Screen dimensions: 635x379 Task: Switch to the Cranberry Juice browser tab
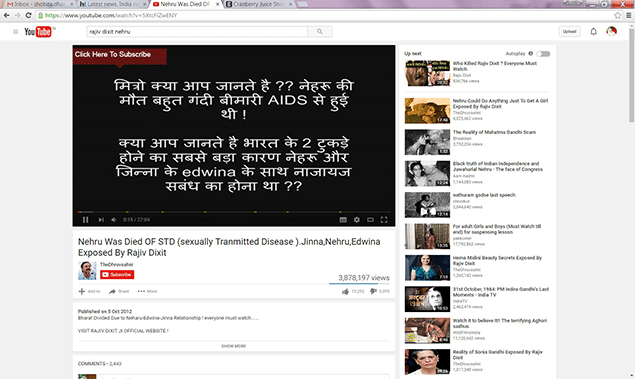[260, 4]
